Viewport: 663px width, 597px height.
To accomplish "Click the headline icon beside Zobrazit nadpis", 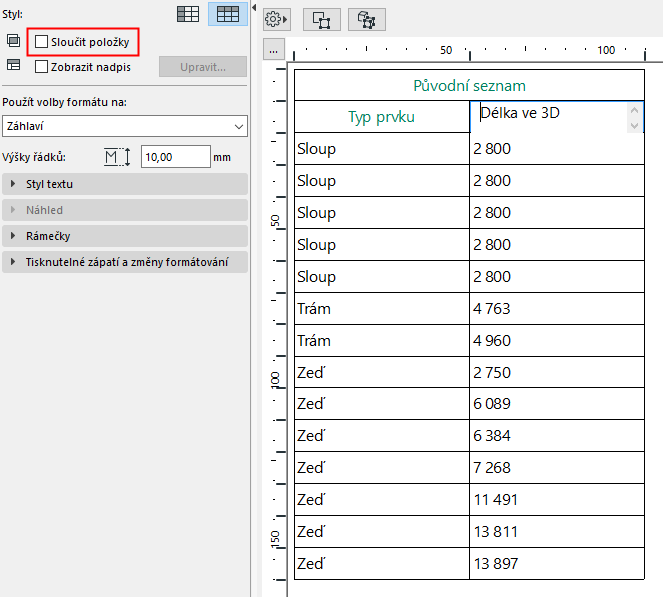I will [x=13, y=66].
